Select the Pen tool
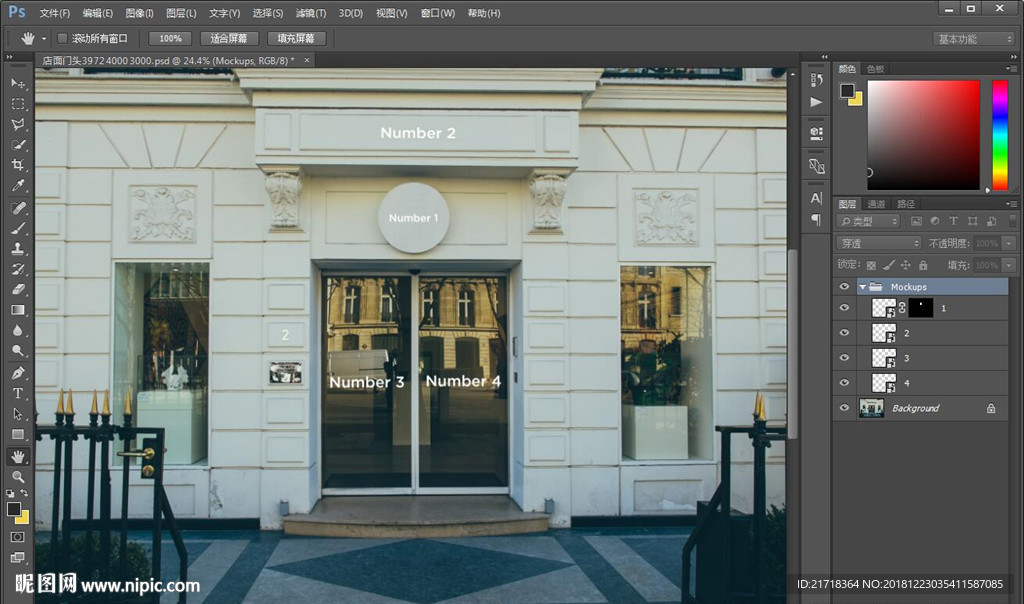The width and height of the screenshot is (1024, 604). (x=17, y=373)
